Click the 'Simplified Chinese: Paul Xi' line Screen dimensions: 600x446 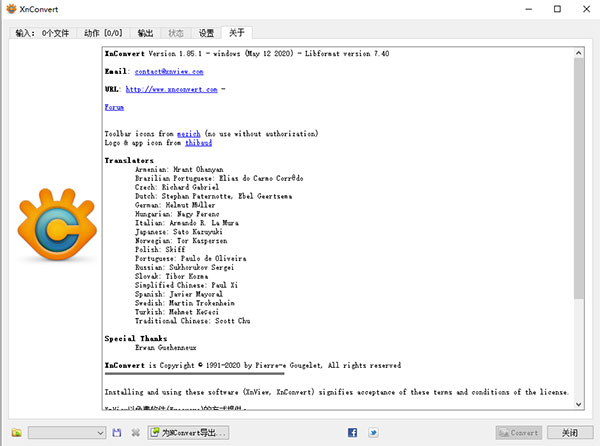[186, 285]
